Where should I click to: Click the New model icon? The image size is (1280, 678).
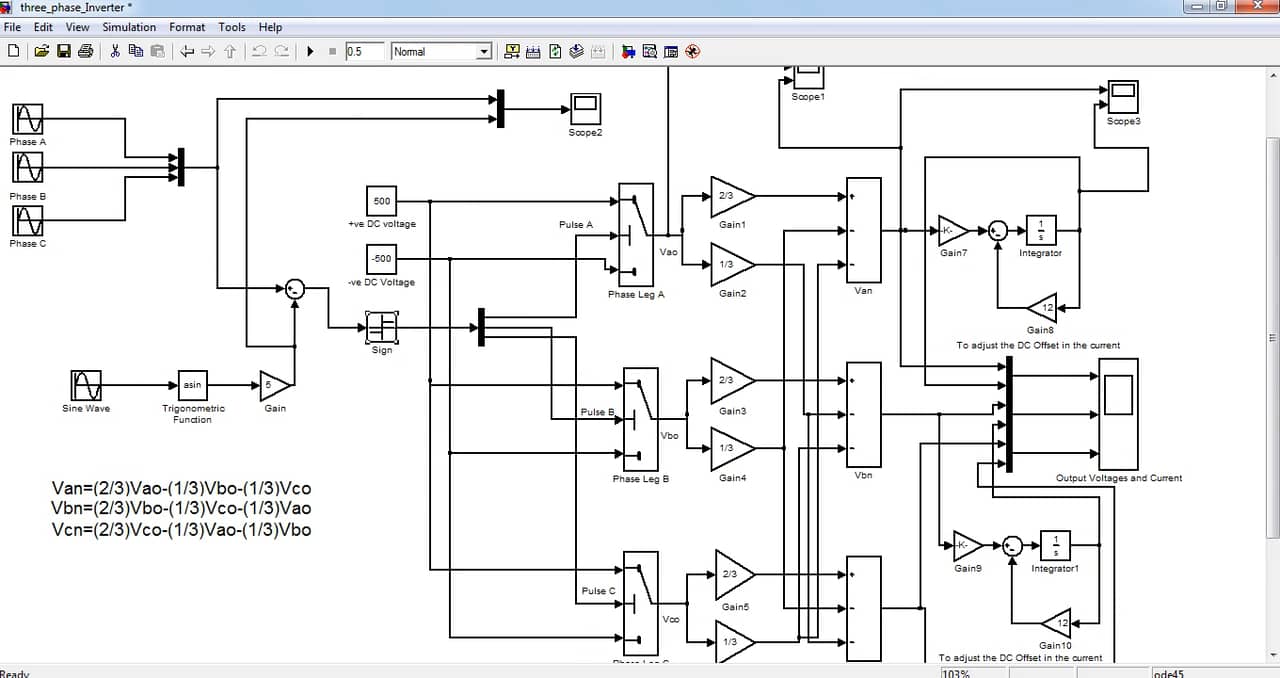[x=13, y=51]
